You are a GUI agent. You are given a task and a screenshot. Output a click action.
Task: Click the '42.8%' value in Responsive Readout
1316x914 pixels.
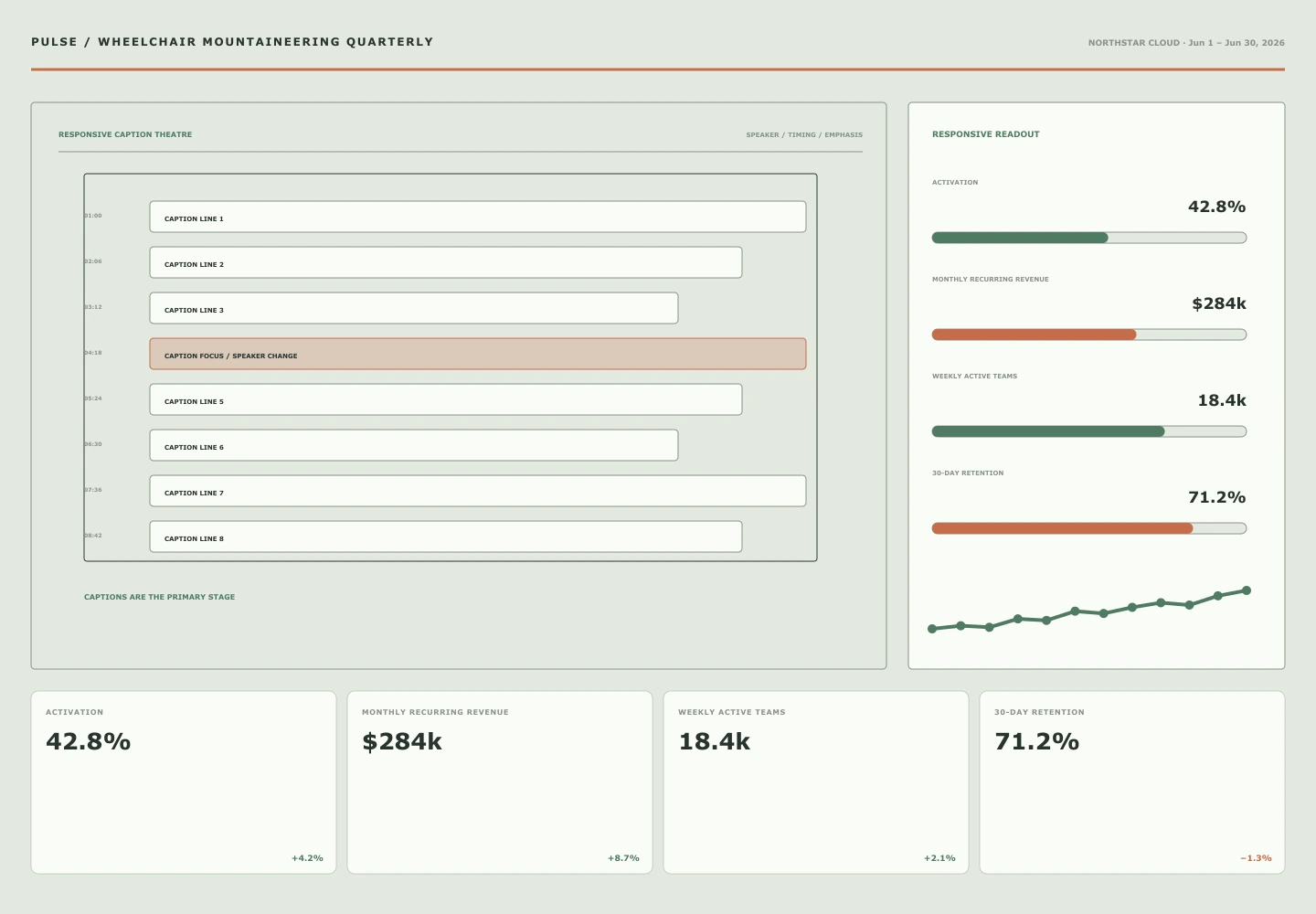[x=1217, y=207]
